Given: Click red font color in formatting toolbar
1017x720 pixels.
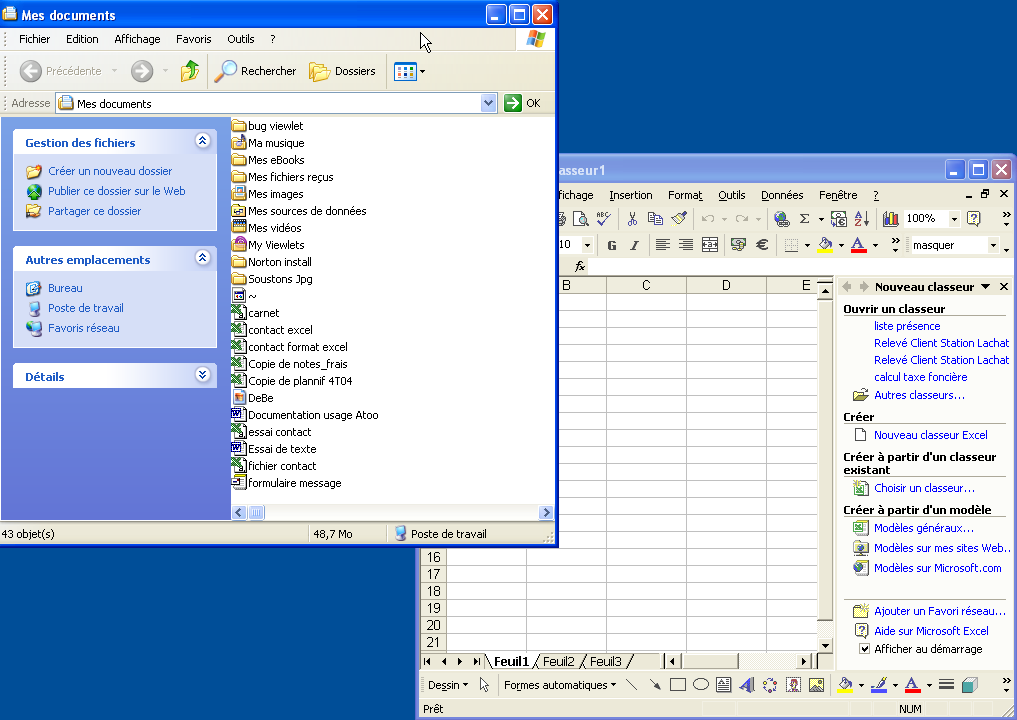Looking at the screenshot, I should pos(859,245).
